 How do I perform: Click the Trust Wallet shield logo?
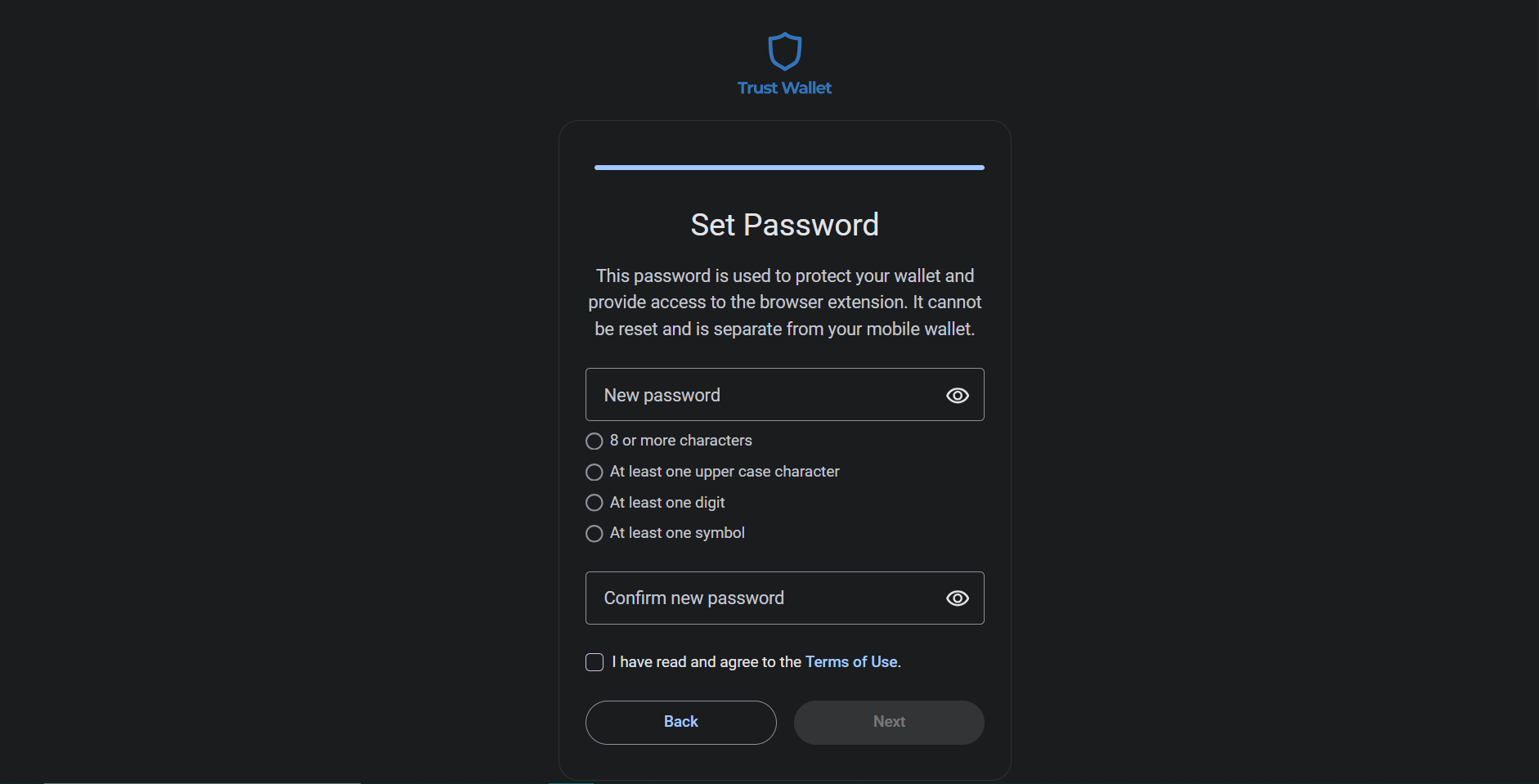784,52
